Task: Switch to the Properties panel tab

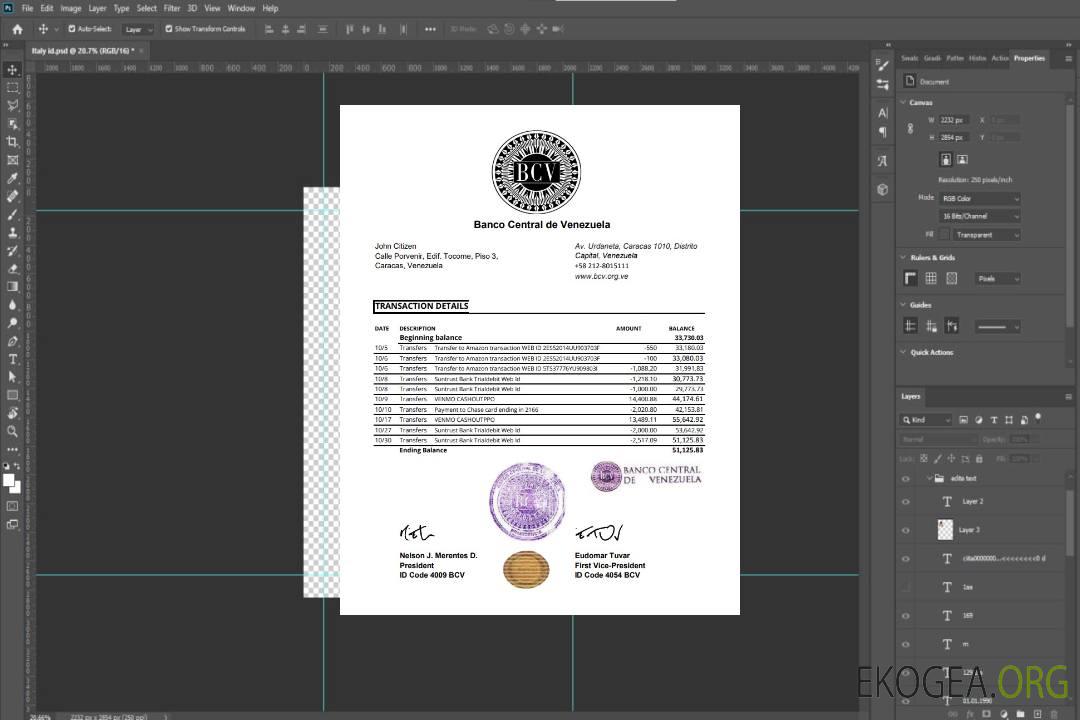Action: pyautogui.click(x=1029, y=59)
